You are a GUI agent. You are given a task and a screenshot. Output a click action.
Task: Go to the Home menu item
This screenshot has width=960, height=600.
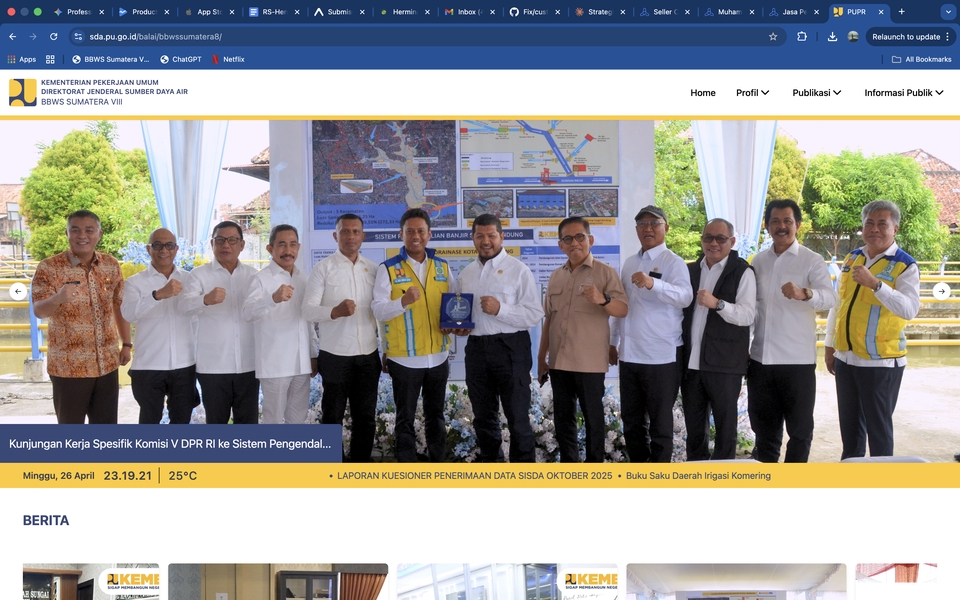[x=703, y=92]
